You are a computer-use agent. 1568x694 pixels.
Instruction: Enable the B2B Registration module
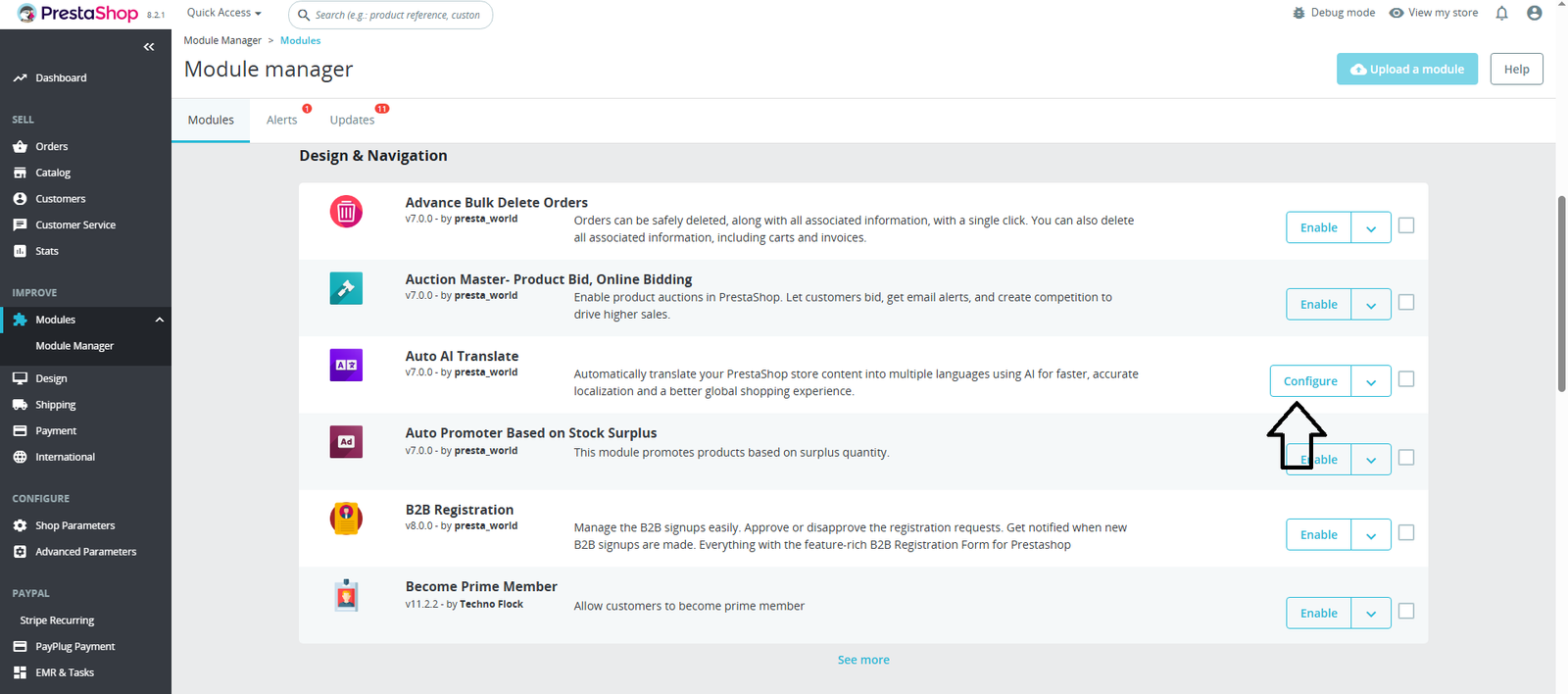[1319, 534]
